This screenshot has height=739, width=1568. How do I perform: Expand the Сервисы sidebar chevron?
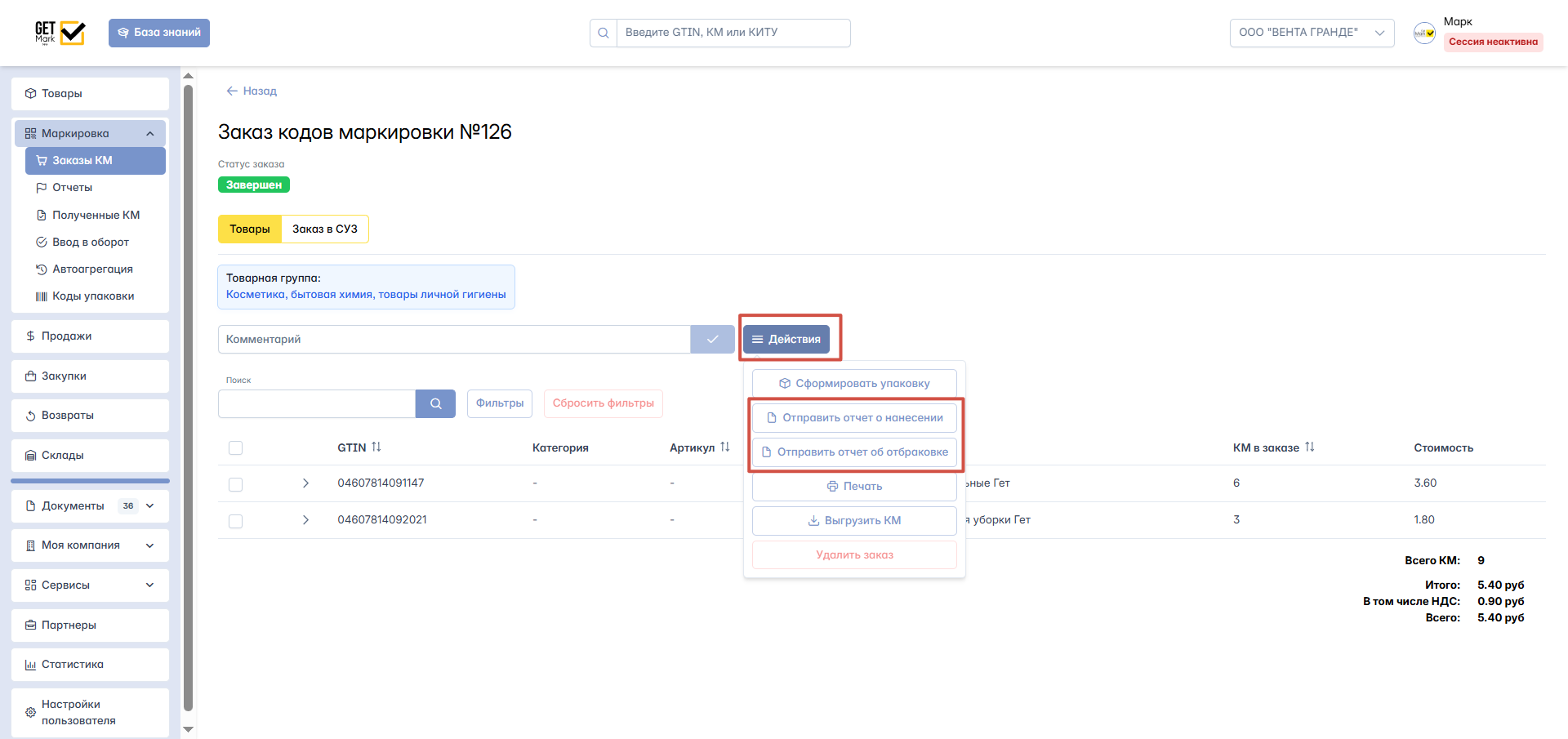150,585
